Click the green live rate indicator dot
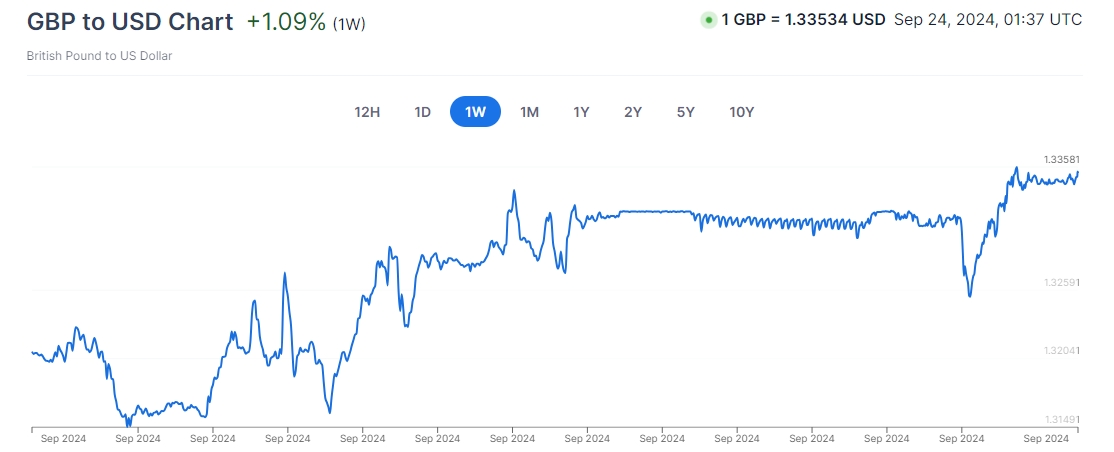The image size is (1114, 452). [x=709, y=19]
